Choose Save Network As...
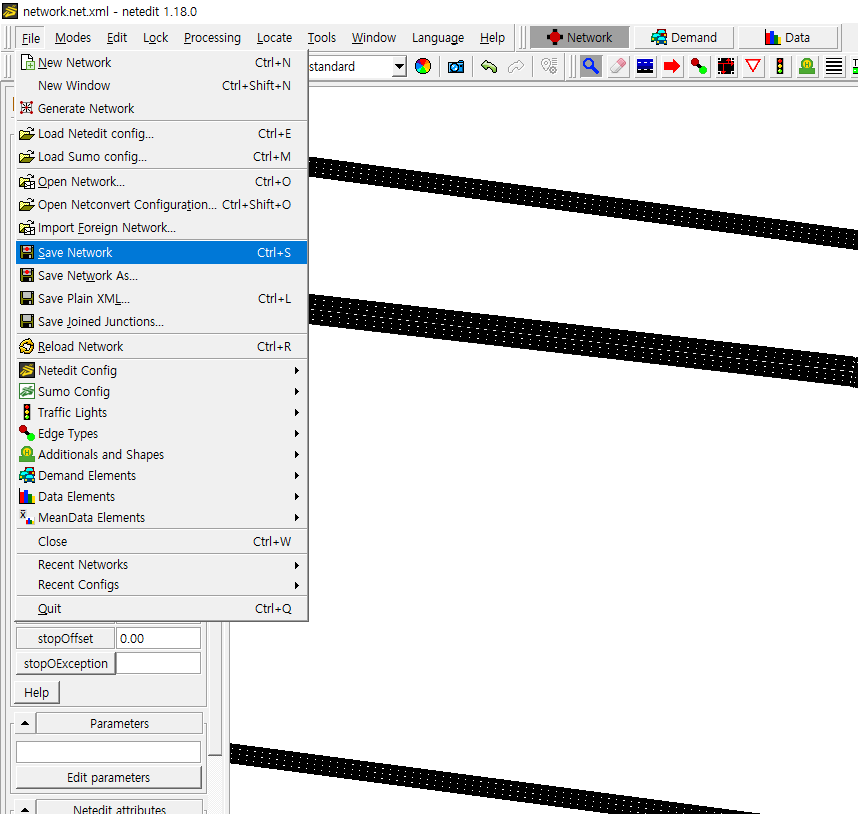This screenshot has width=858, height=814. pyautogui.click(x=162, y=276)
